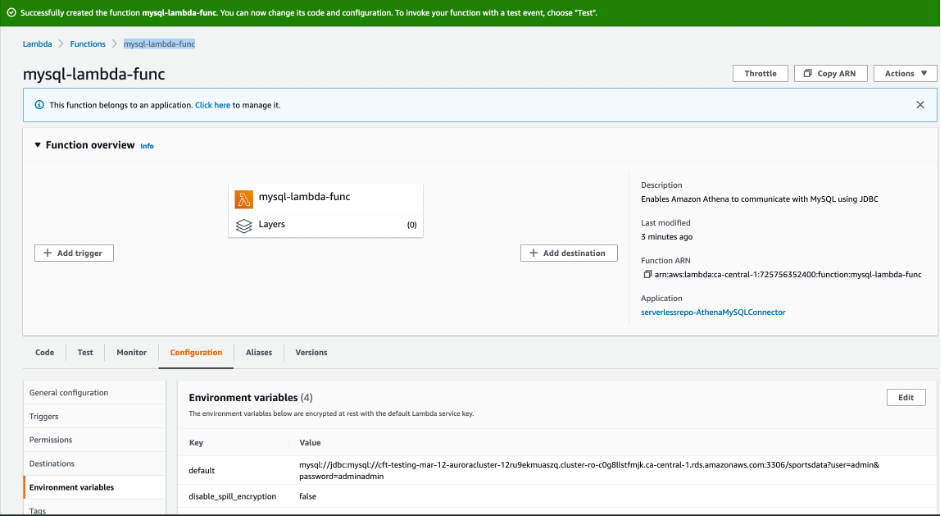Click the 'default' environment variable key
This screenshot has width=941, height=516.
(202, 470)
